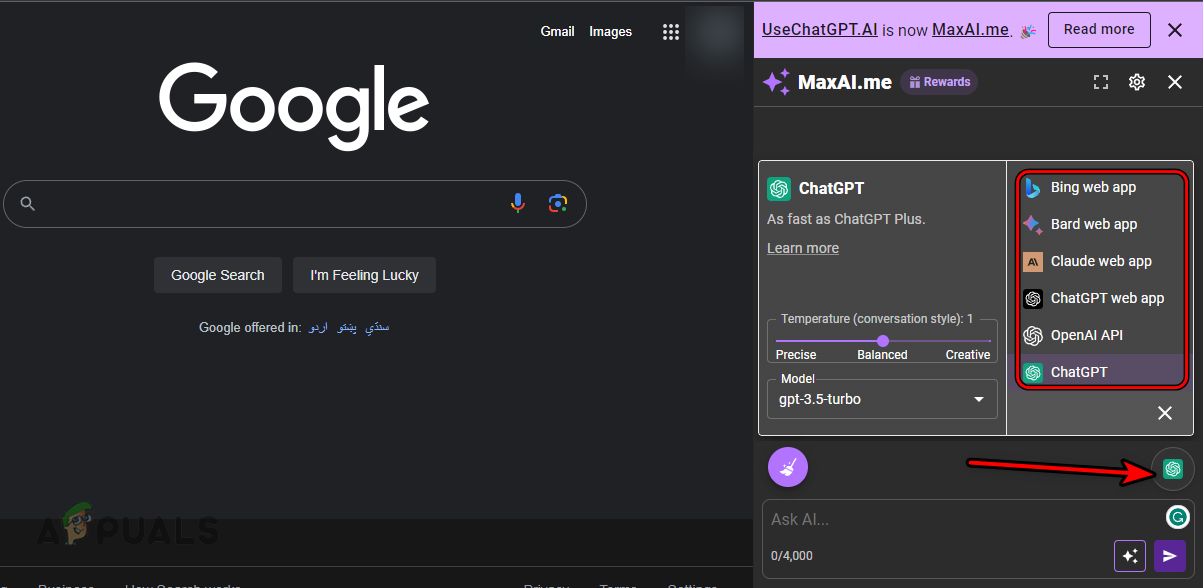Send message with purple arrow button
This screenshot has height=588, width=1203.
1169,556
